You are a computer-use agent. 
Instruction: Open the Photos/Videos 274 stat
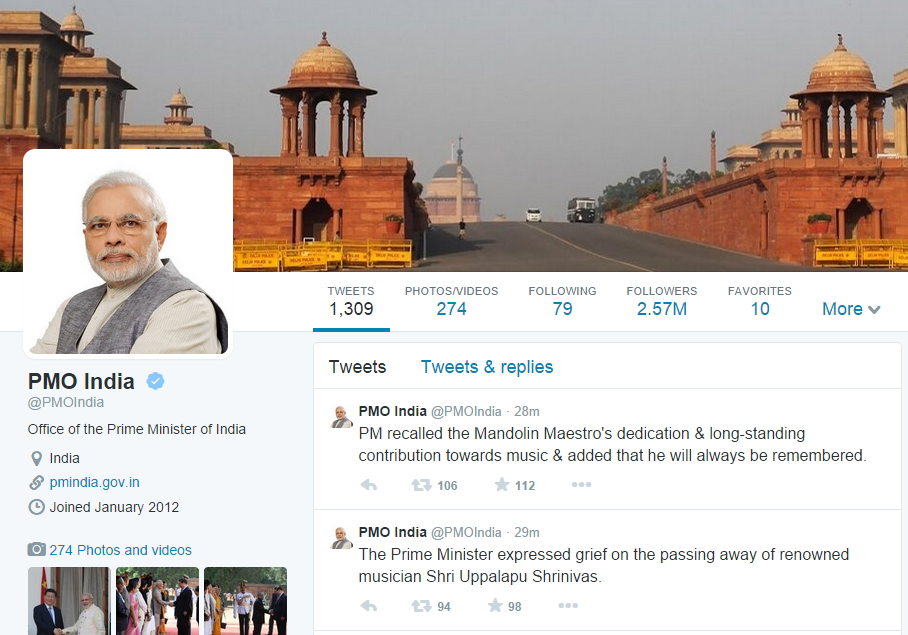(452, 301)
